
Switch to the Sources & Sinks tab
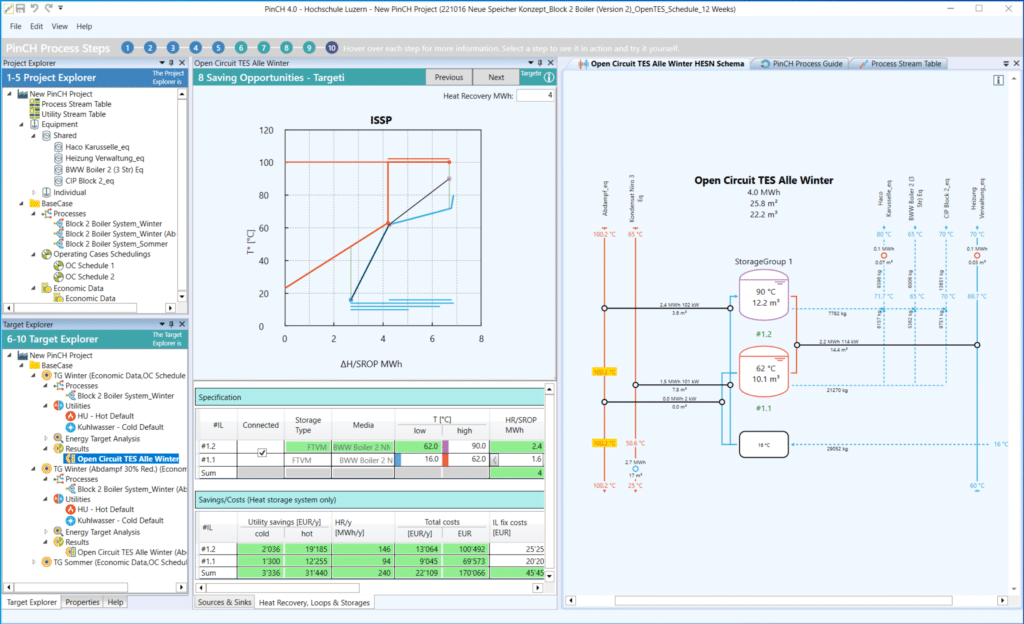[224, 602]
